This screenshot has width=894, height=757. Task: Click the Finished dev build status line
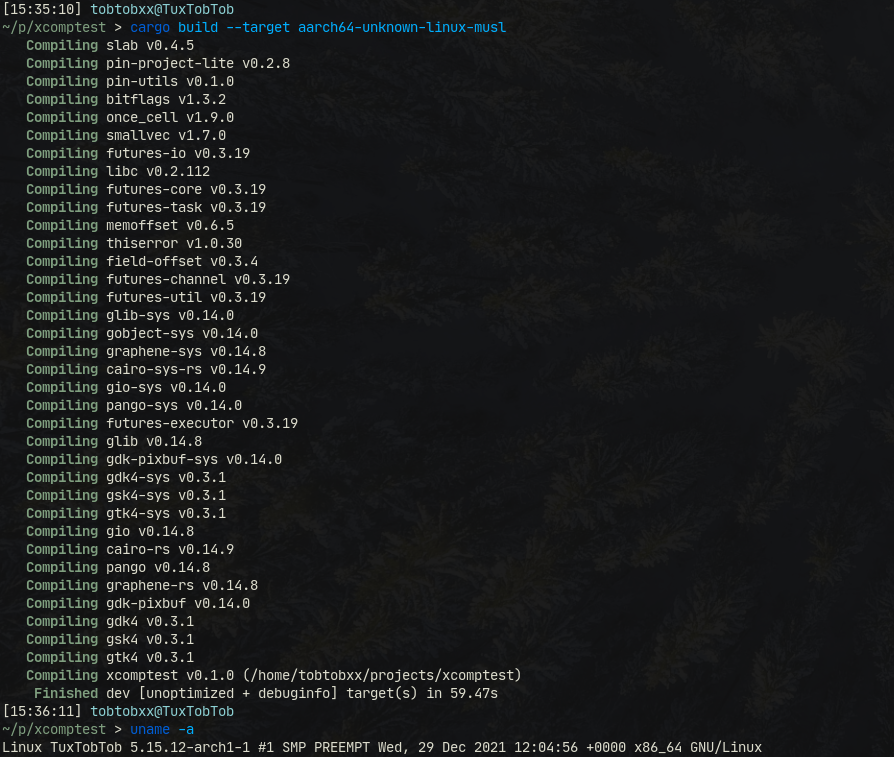(x=266, y=694)
